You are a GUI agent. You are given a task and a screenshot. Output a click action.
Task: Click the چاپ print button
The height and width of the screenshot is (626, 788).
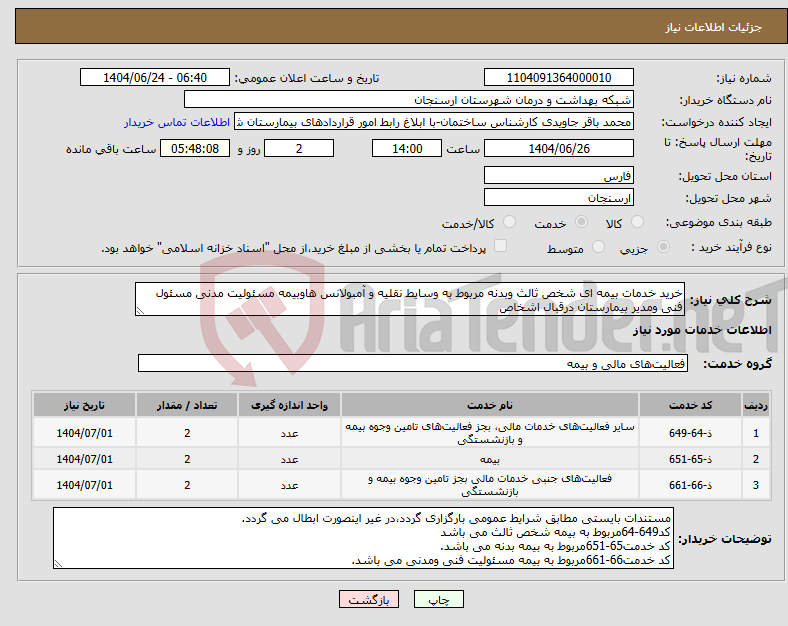pos(439,599)
